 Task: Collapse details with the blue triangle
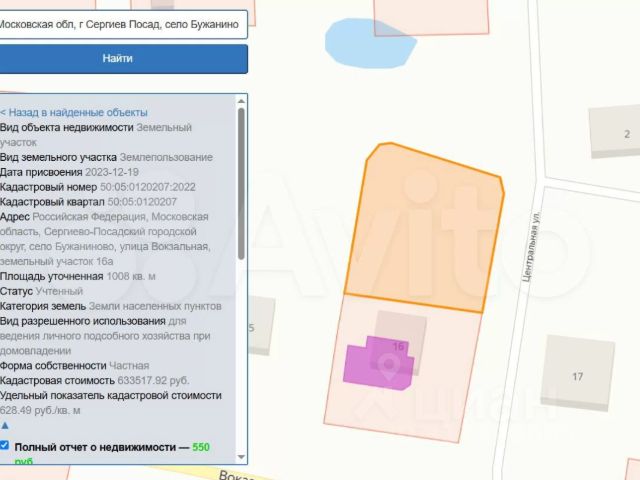click(5, 426)
